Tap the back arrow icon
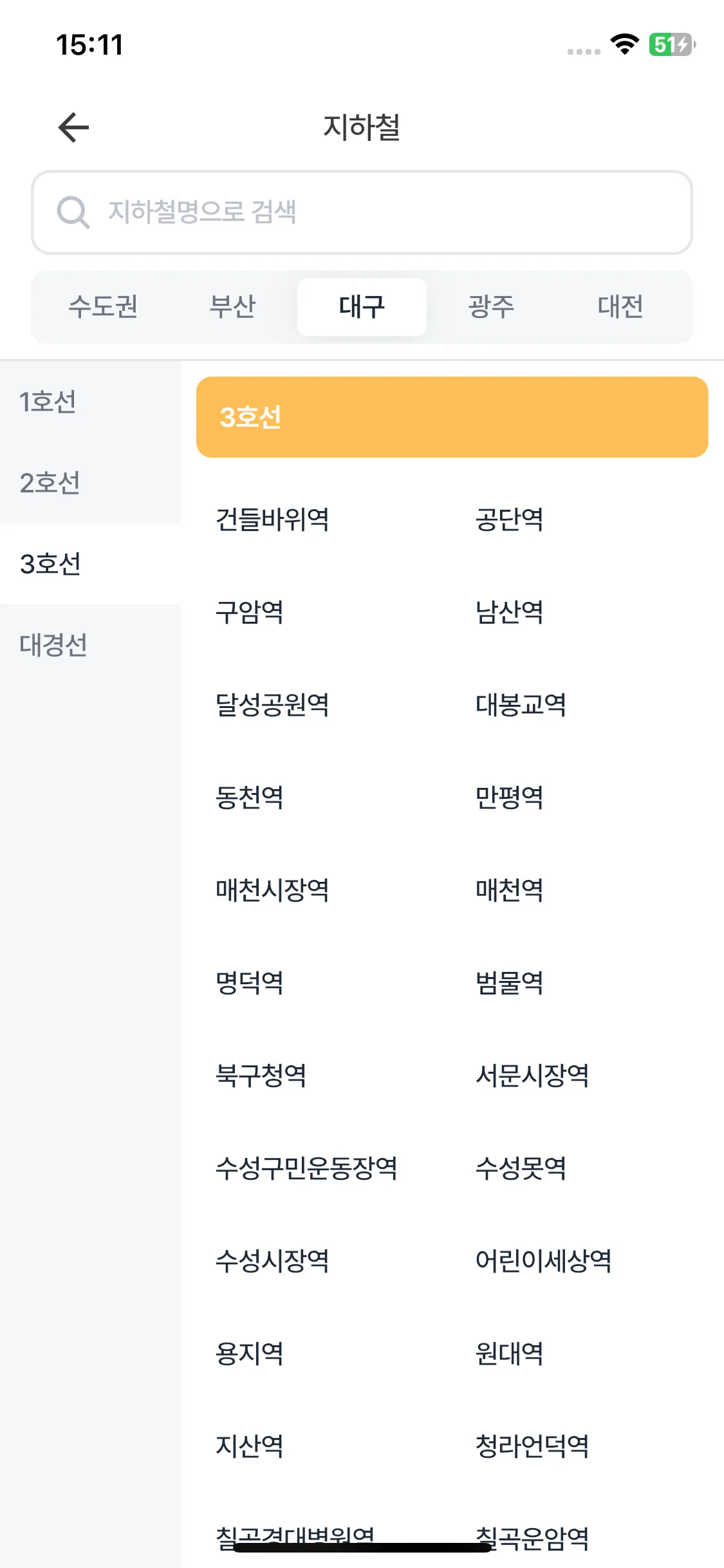The height and width of the screenshot is (1568, 724). (73, 127)
